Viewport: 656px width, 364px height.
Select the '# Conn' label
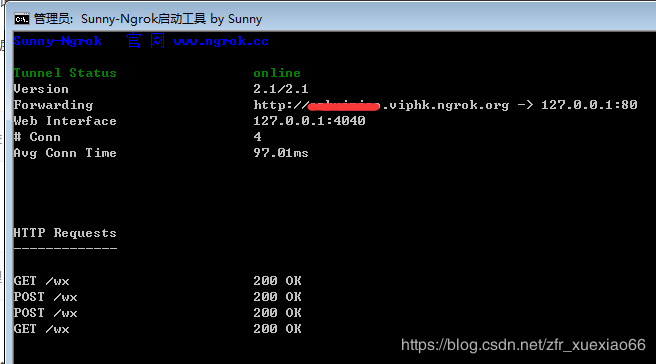tap(37, 137)
